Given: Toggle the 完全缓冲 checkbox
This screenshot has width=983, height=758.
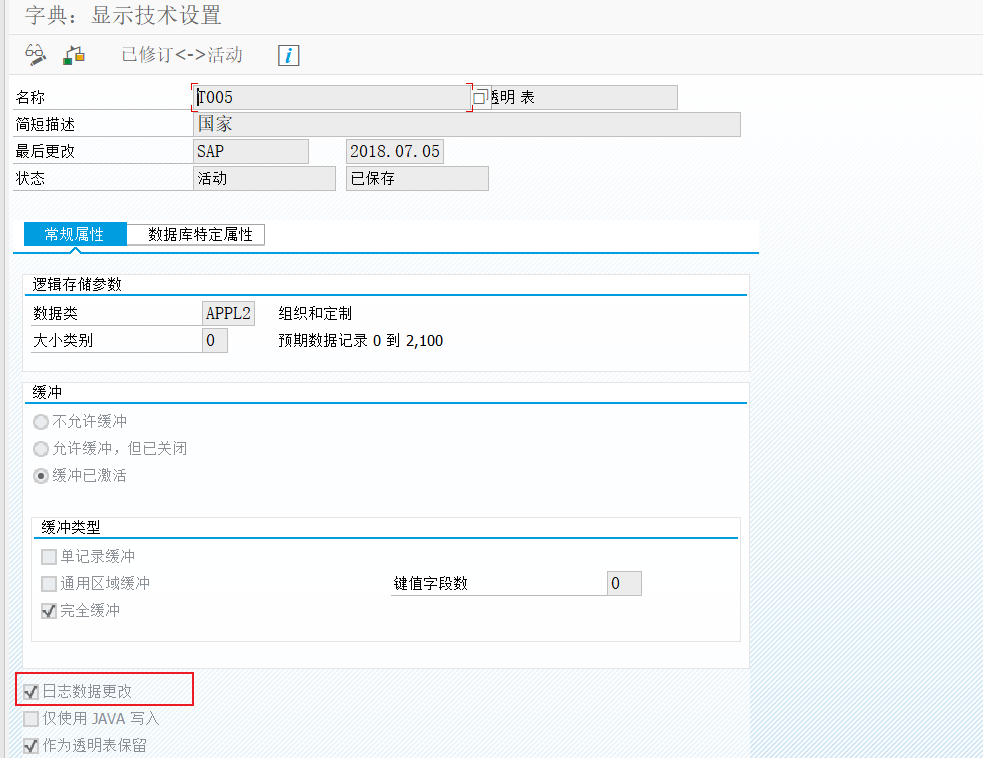Looking at the screenshot, I should [49, 611].
